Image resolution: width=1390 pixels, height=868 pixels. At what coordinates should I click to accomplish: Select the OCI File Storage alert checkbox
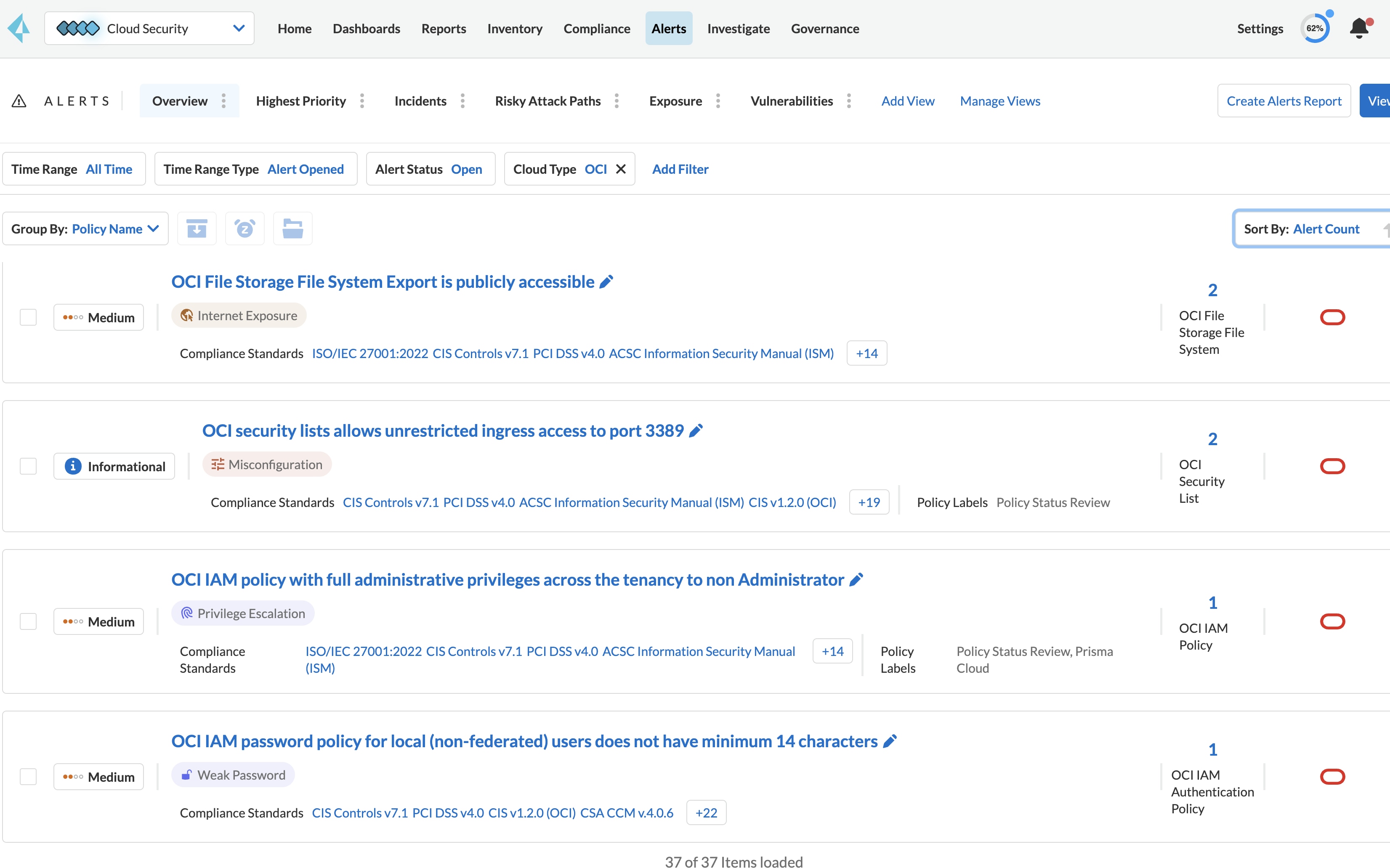[x=28, y=318]
